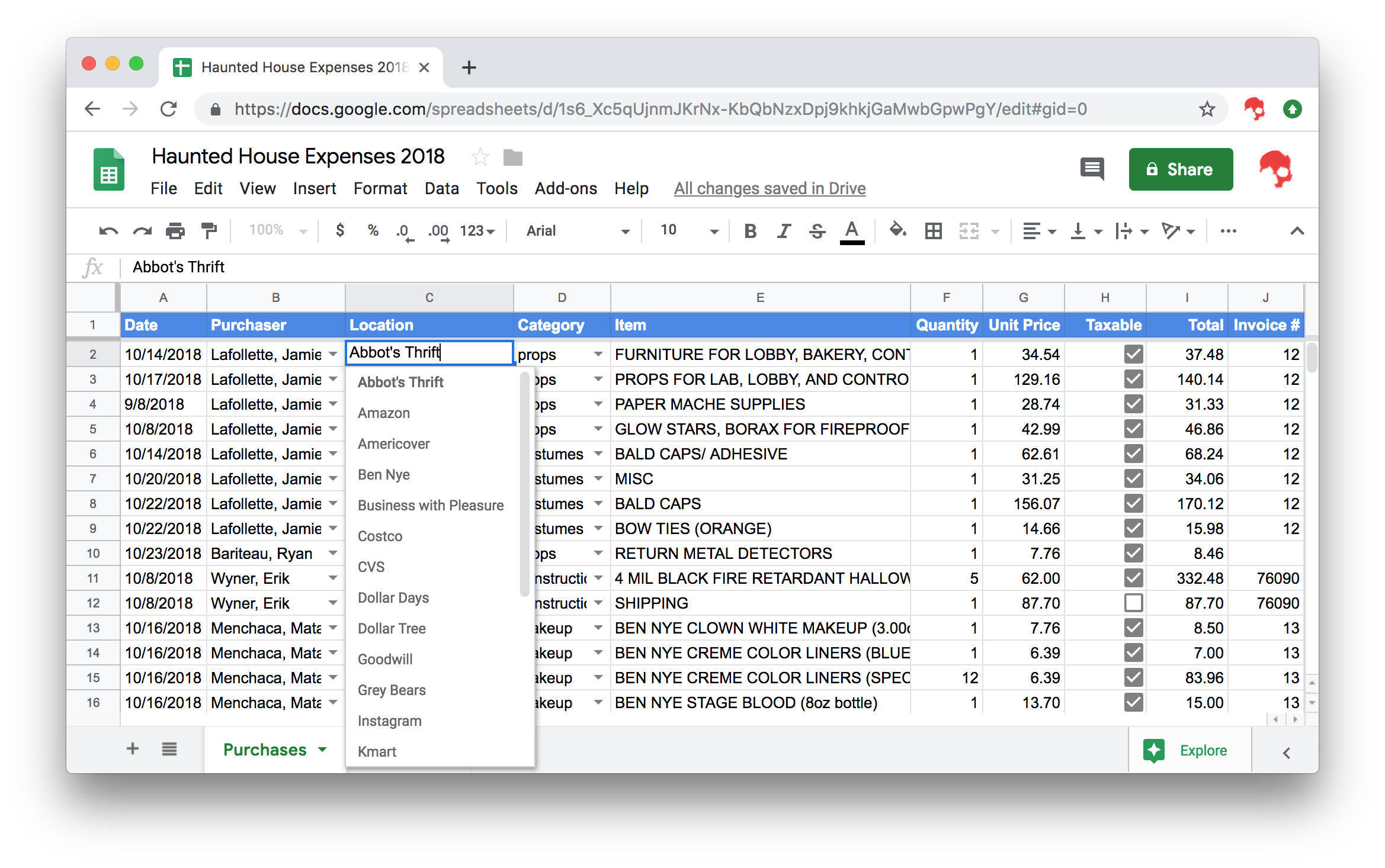Decrease decimal places icon
Image resolution: width=1385 pixels, height=868 pixels.
click(x=405, y=232)
